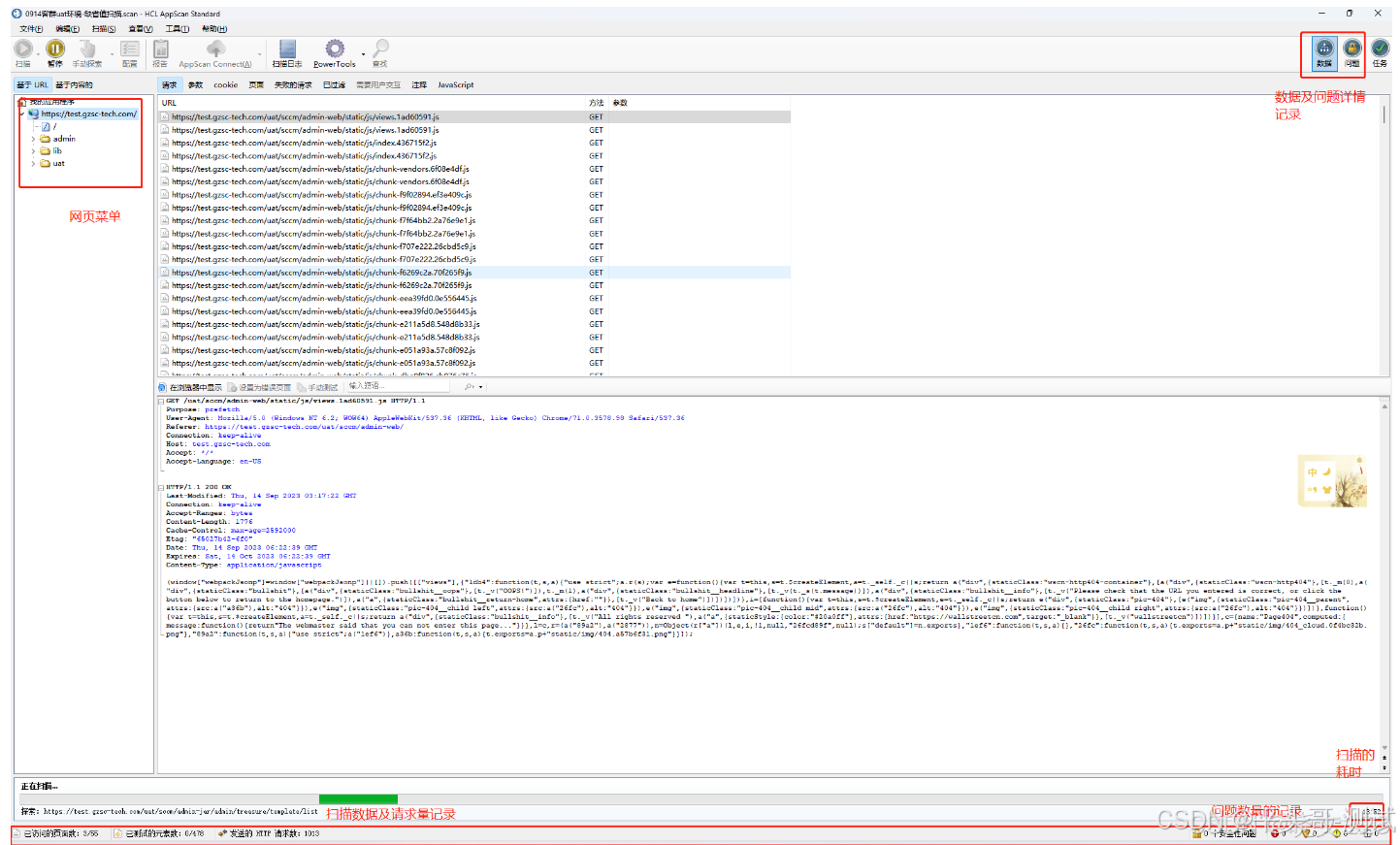1400x845 pixels.
Task: Open the 报告 report generator icon
Action: click(160, 49)
